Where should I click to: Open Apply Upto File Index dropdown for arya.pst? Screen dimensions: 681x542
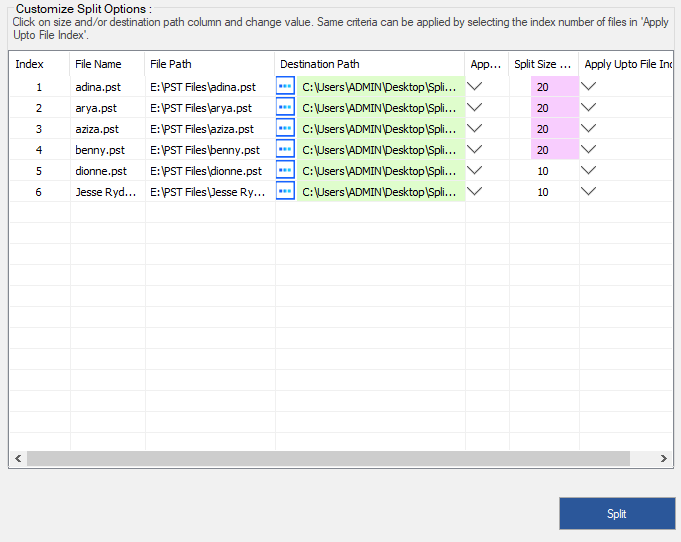pyautogui.click(x=588, y=107)
